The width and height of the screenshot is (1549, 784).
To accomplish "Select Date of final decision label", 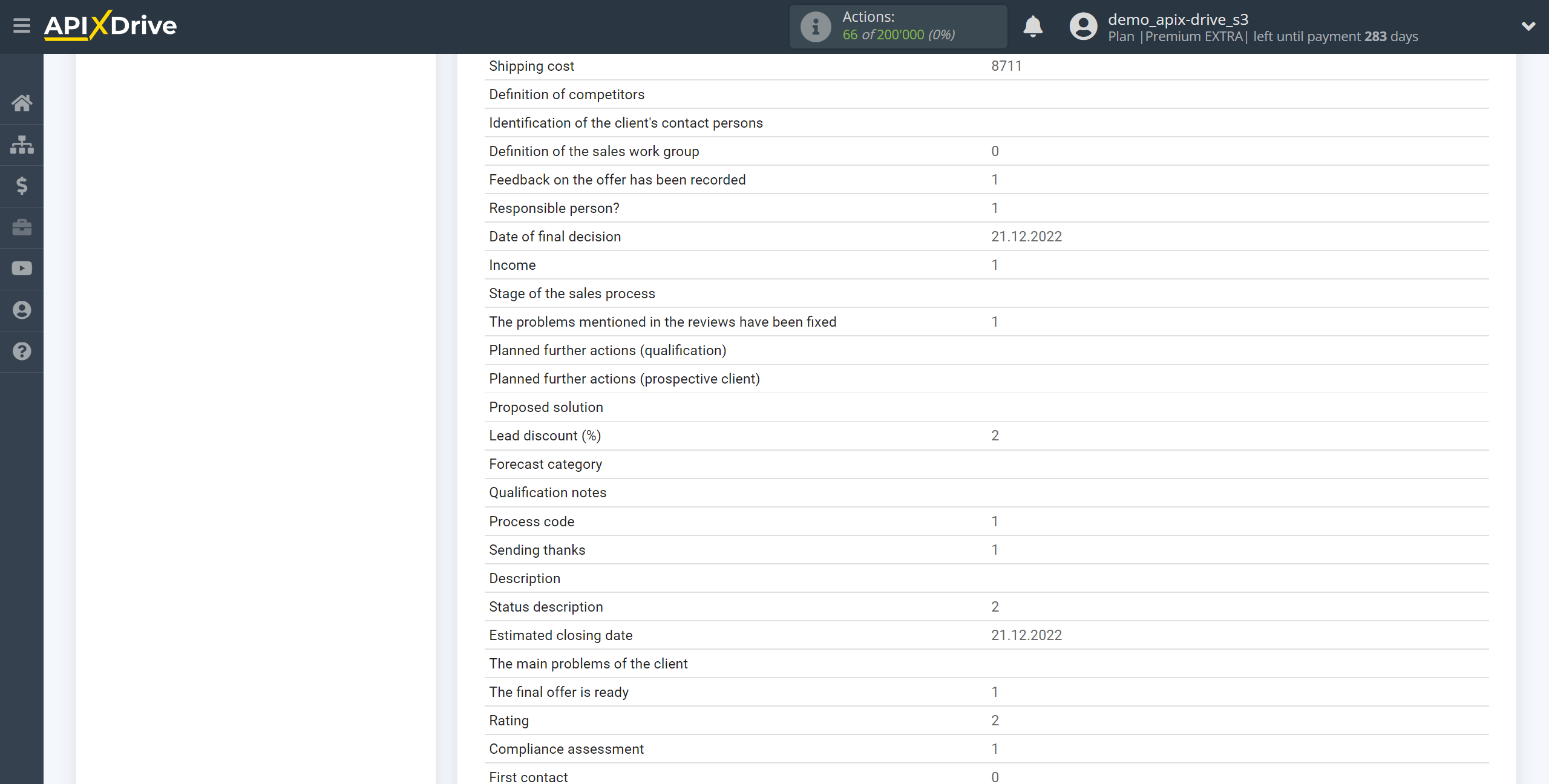I will coord(555,237).
